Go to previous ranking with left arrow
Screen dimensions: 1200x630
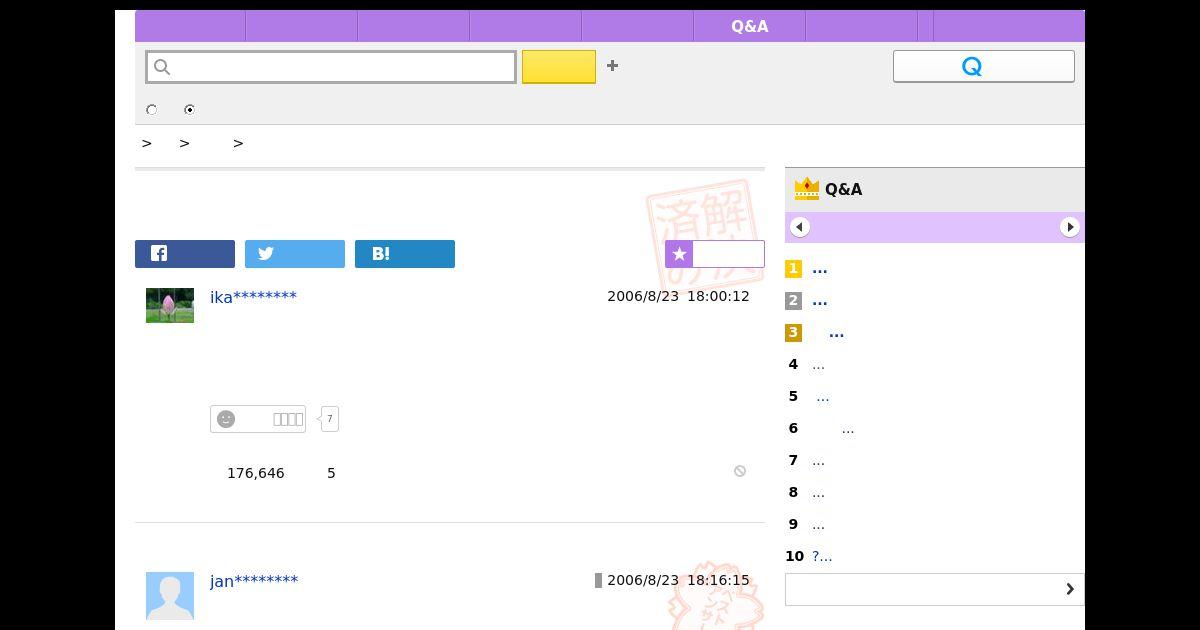click(x=799, y=227)
